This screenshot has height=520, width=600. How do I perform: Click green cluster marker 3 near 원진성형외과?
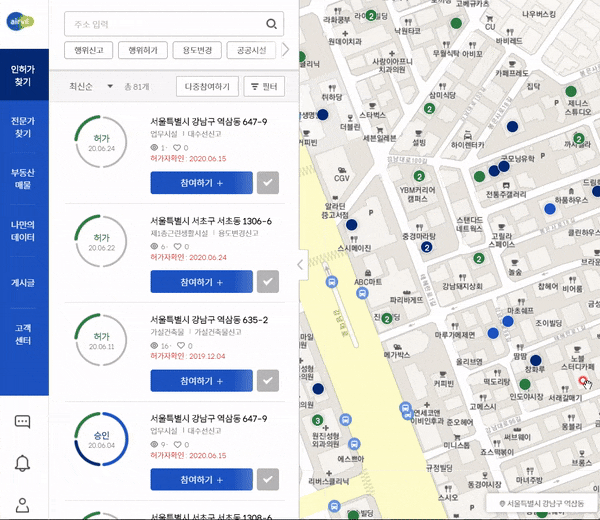(x=317, y=421)
